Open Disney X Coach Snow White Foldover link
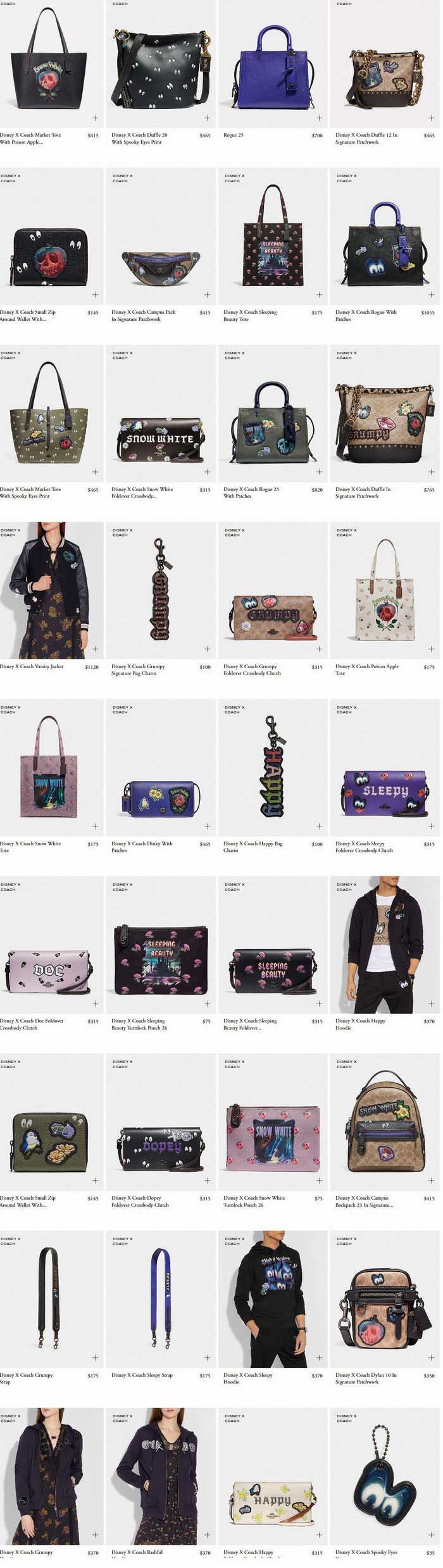The image size is (443, 1568). [x=142, y=493]
